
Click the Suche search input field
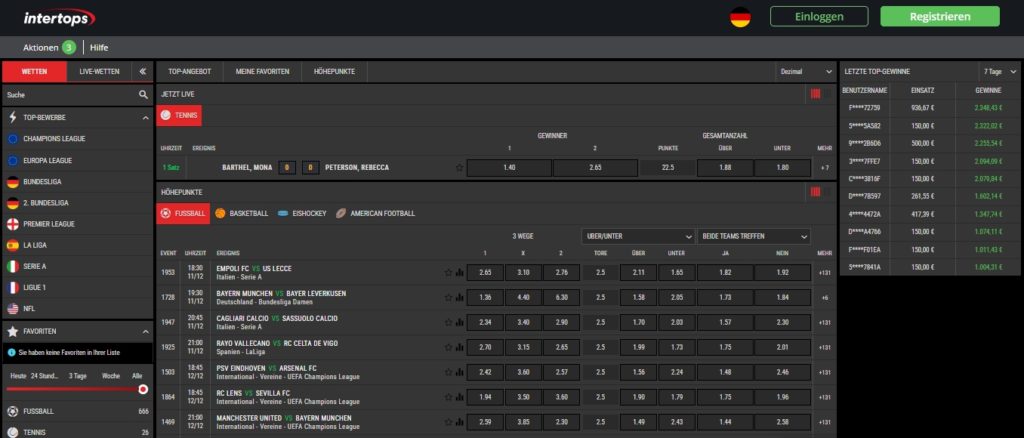coord(78,95)
